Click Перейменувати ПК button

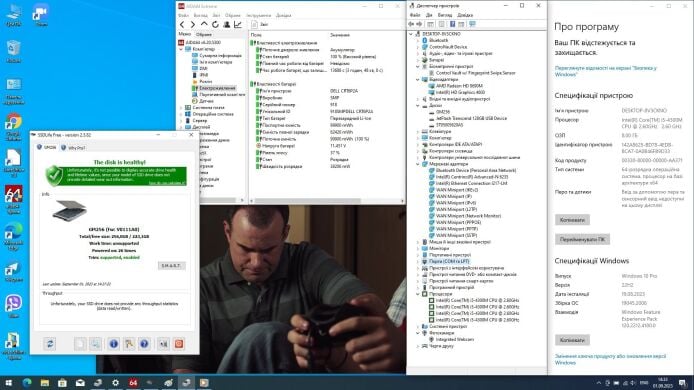click(x=582, y=239)
